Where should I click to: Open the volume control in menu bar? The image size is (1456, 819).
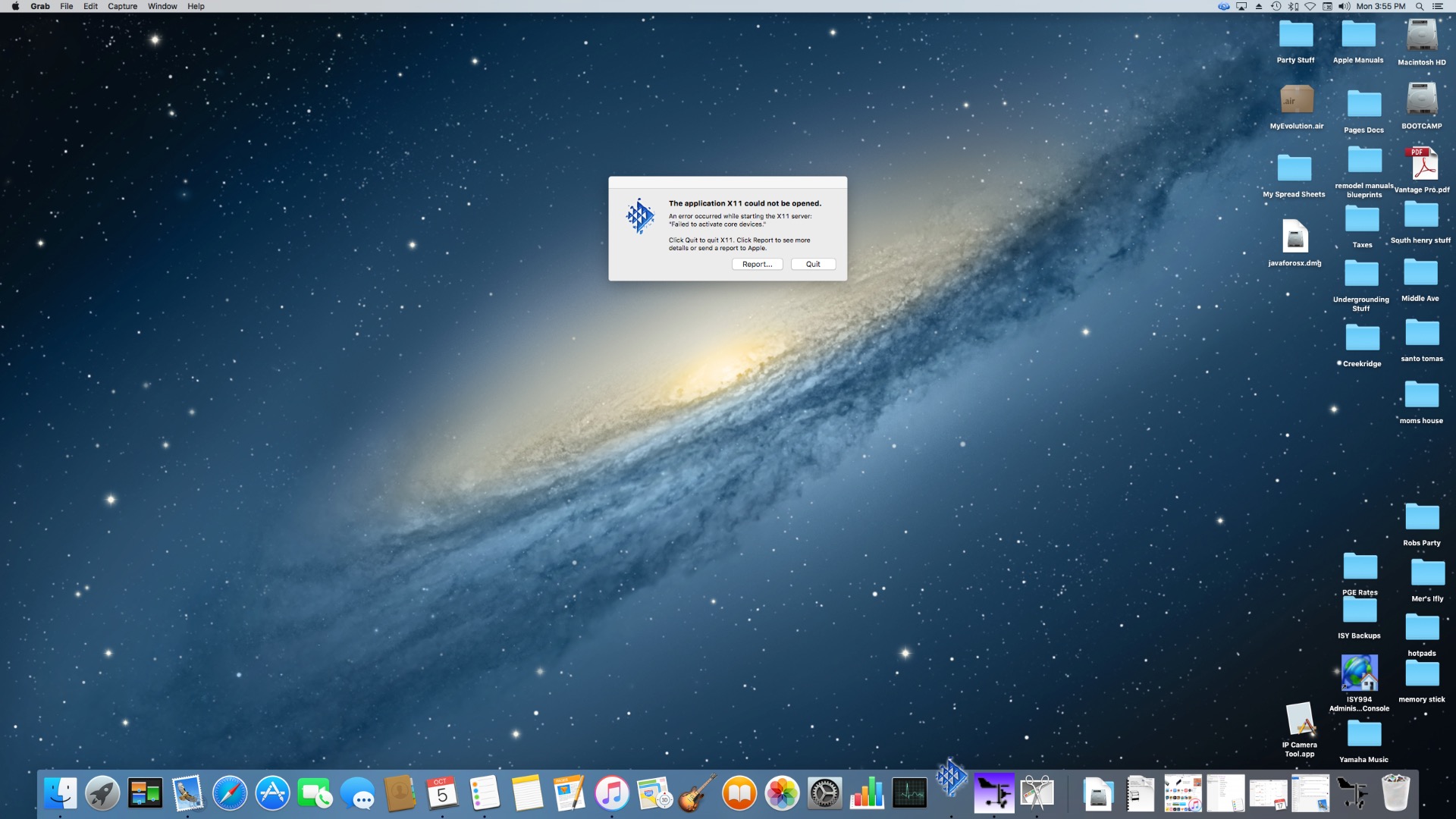[1345, 6]
